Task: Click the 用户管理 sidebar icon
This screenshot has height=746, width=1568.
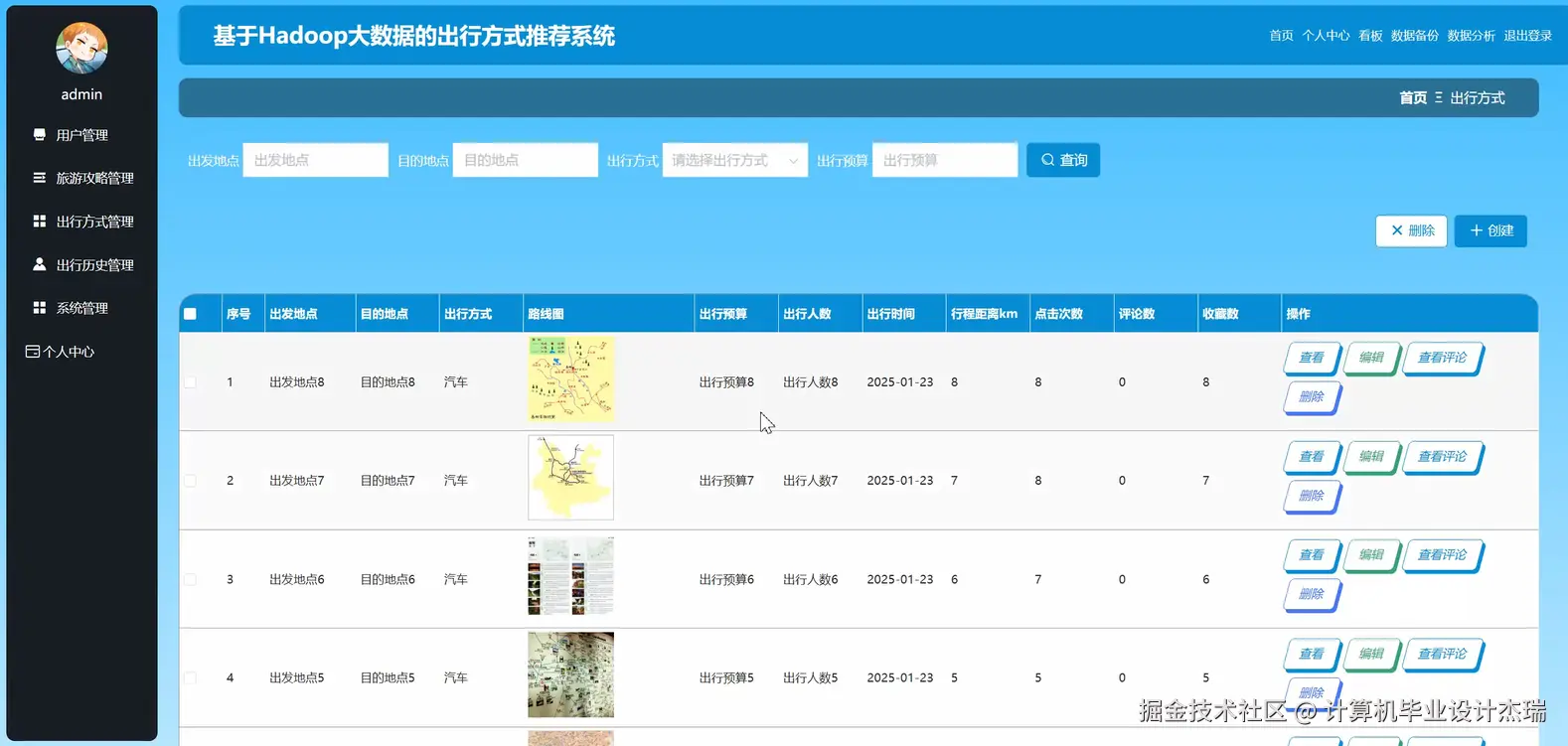Action: 40,134
